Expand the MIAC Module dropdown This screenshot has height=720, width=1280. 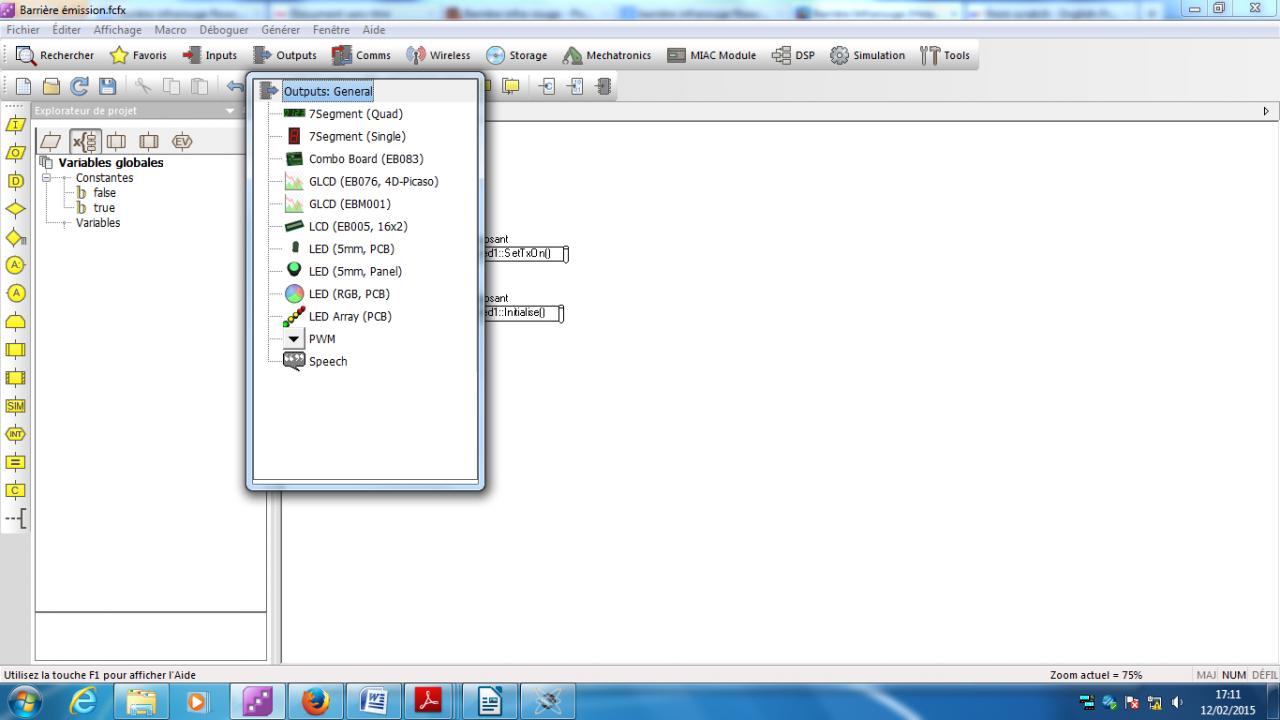click(712, 56)
